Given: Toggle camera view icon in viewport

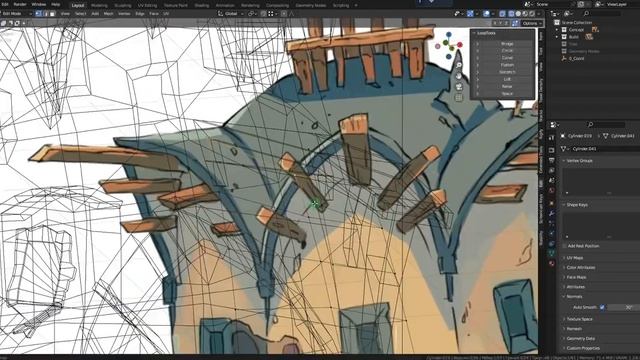Looking at the screenshot, I should coord(459,87).
